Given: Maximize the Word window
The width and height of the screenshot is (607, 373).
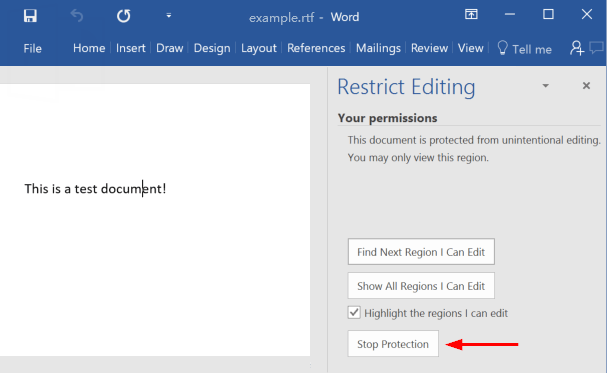Looking at the screenshot, I should click(x=548, y=14).
